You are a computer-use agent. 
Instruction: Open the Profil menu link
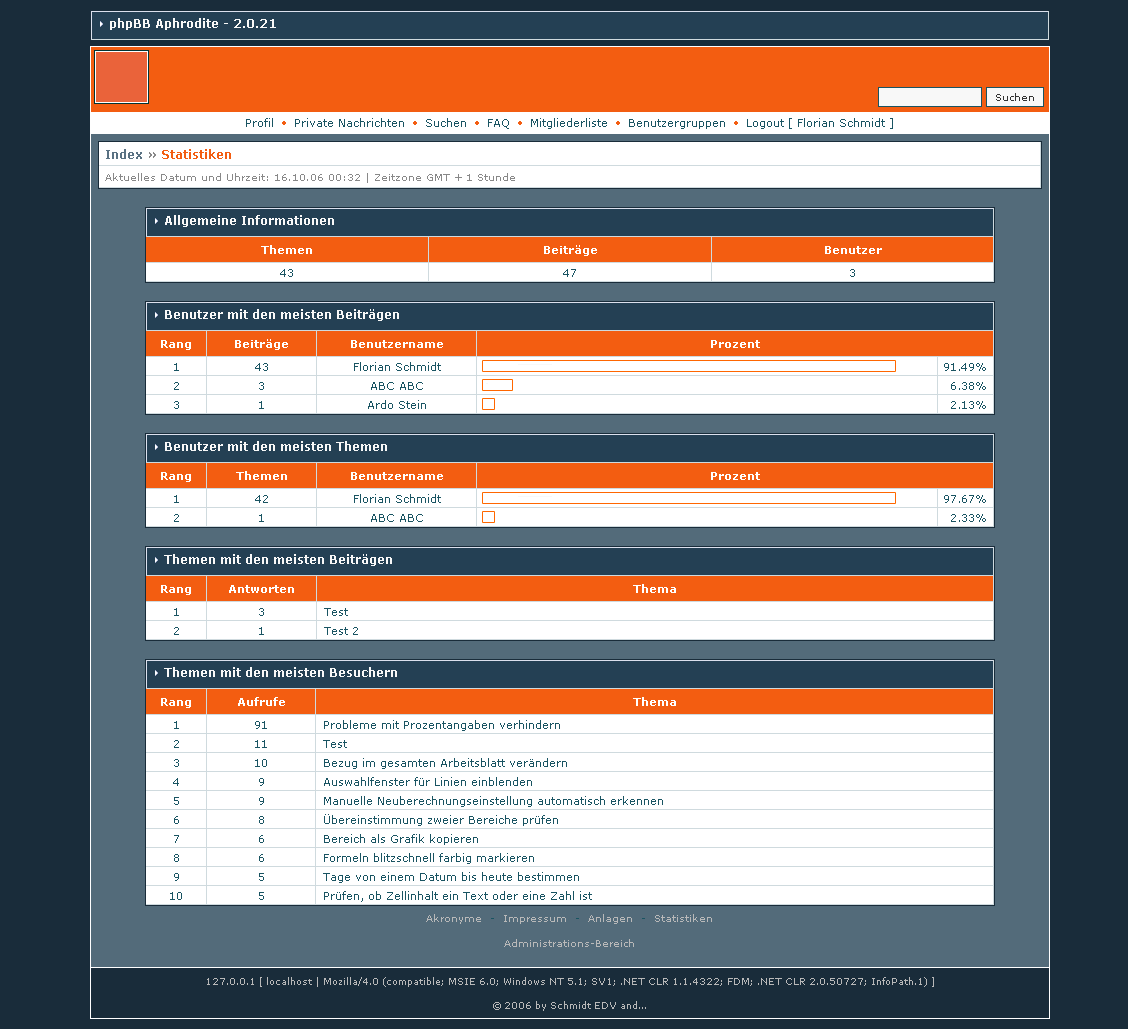click(259, 123)
